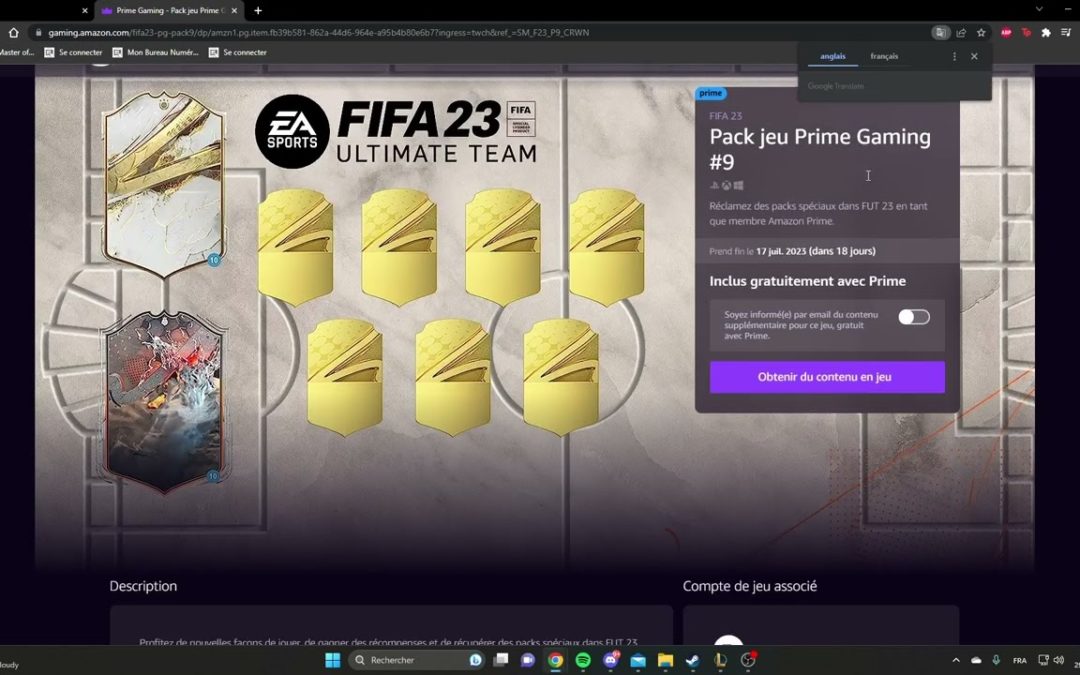Click the white and gold card pack image
The image size is (1080, 675).
coord(164,185)
